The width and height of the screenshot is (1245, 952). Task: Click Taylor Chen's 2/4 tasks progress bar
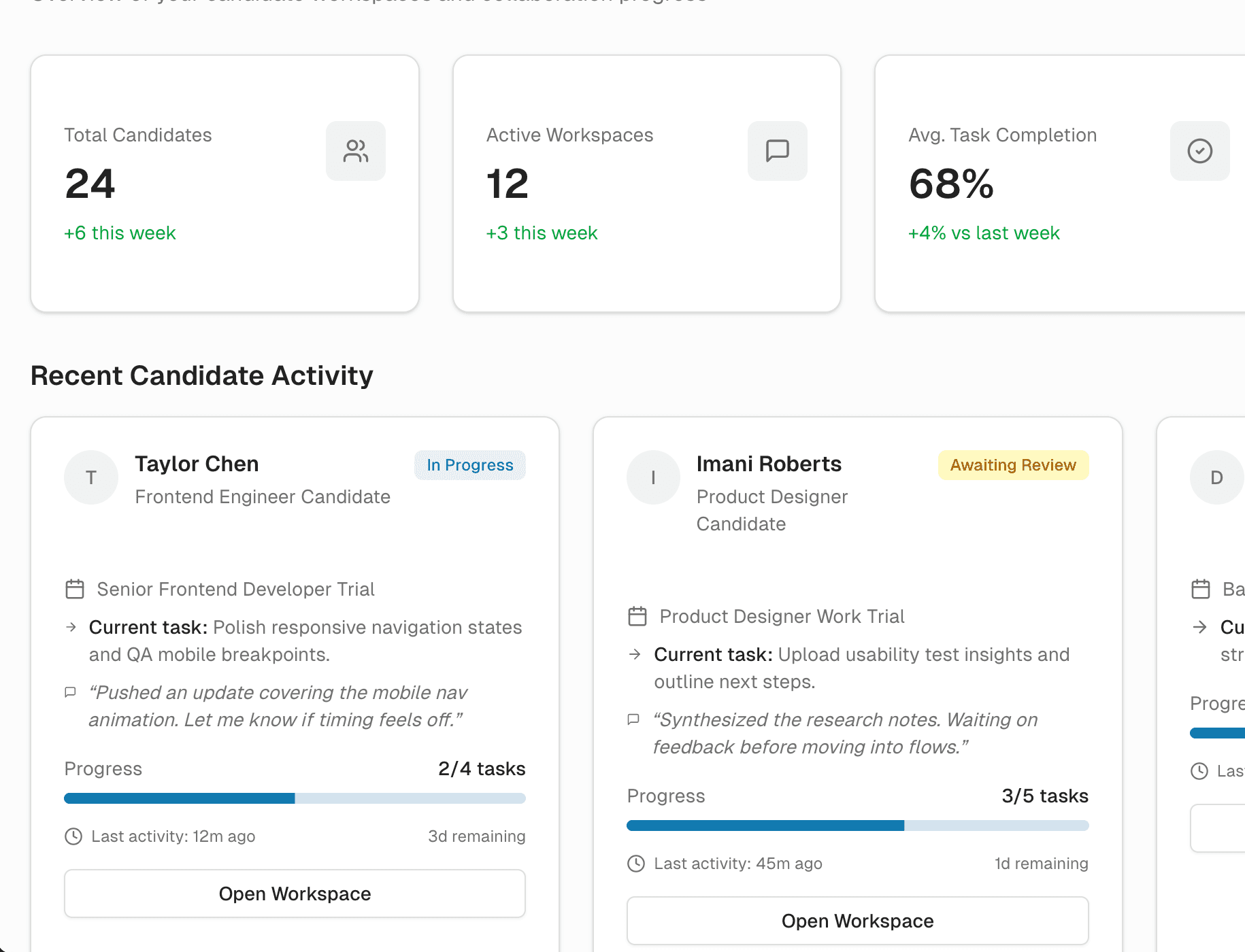[x=295, y=798]
